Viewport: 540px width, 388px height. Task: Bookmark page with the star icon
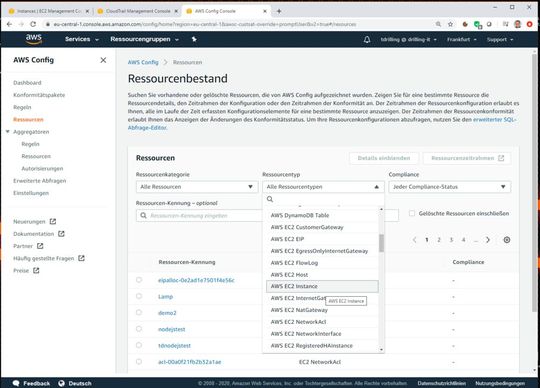[450, 24]
